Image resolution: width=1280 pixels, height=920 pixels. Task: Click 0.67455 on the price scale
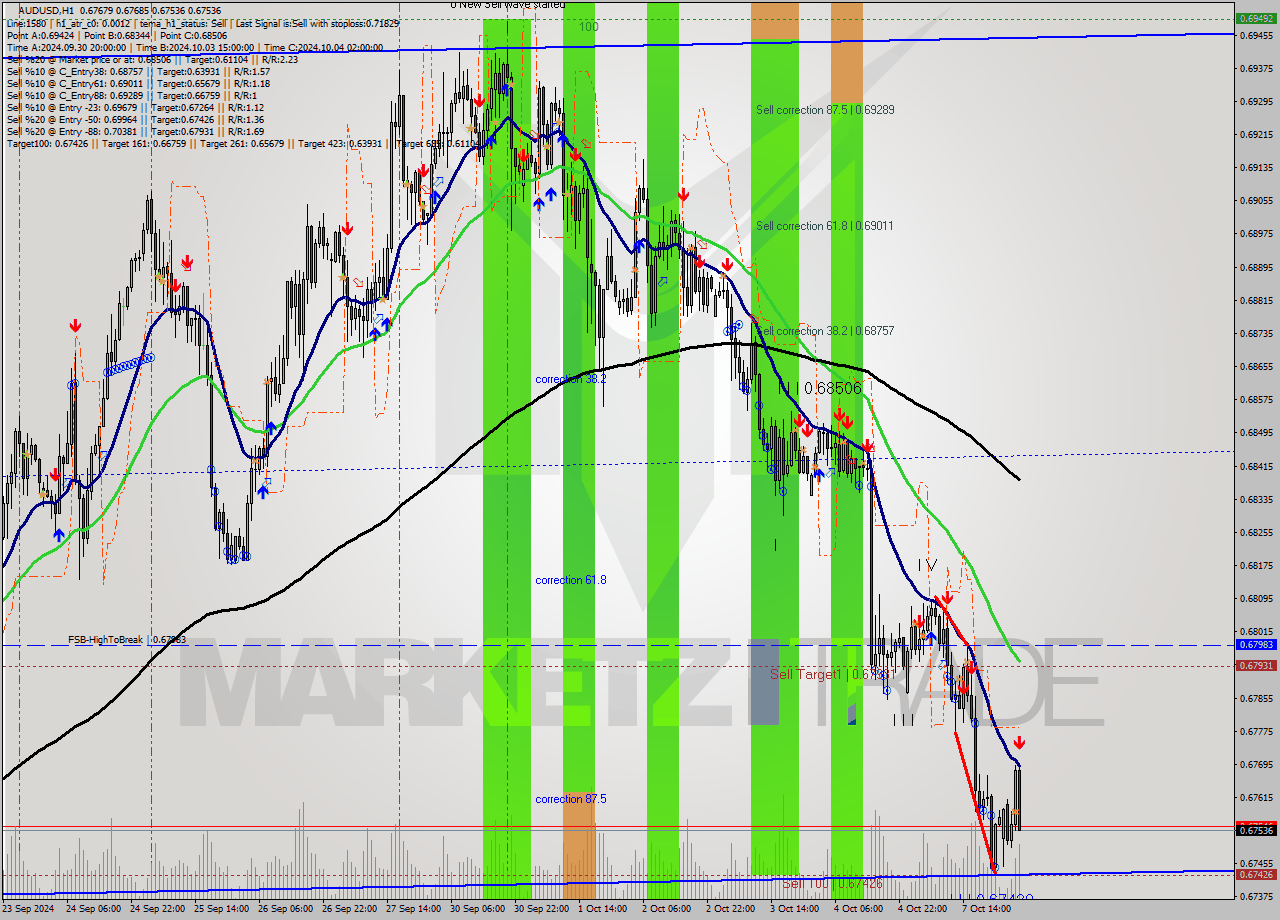pyautogui.click(x=1256, y=863)
